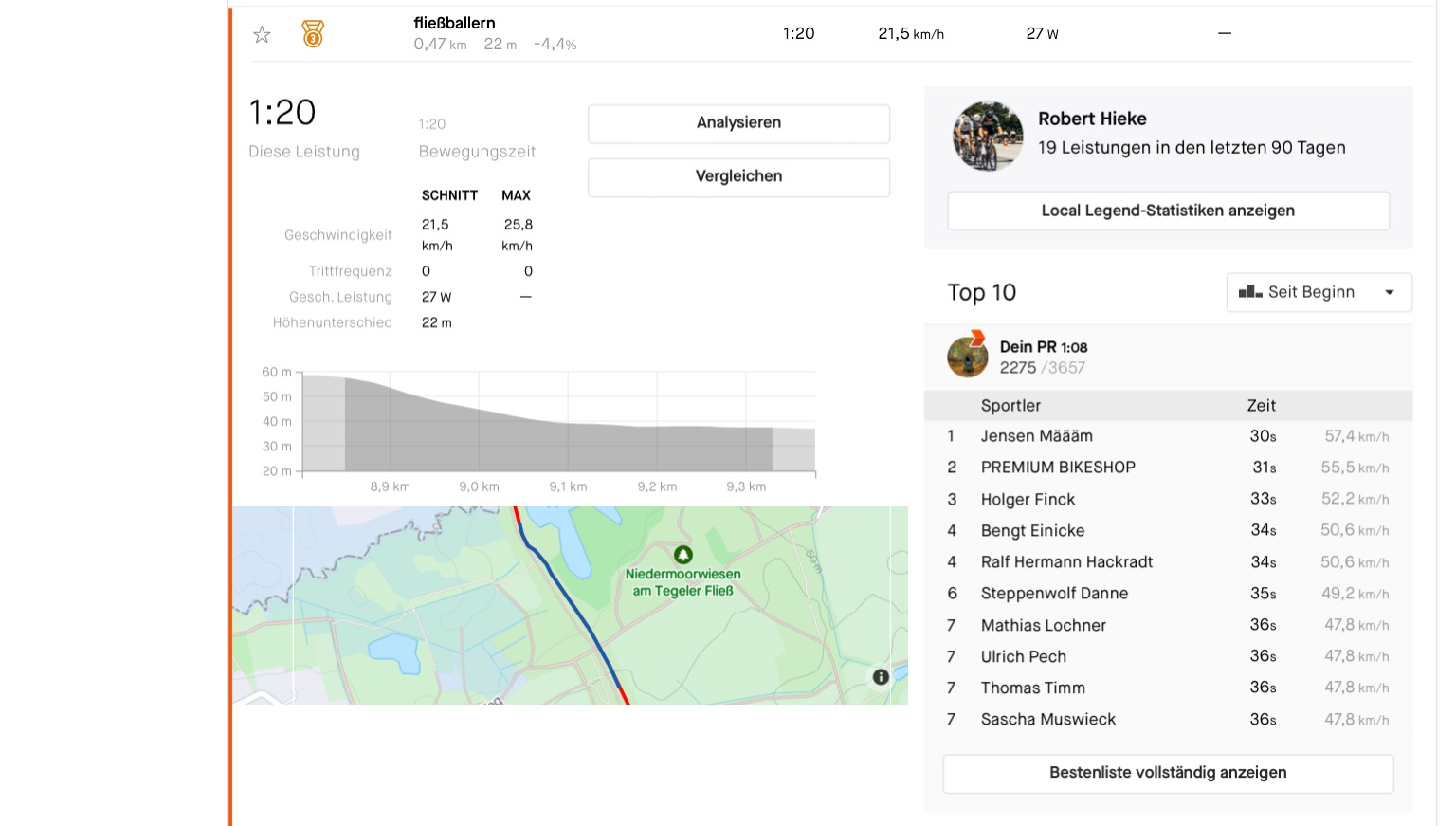This screenshot has width=1456, height=826.
Task: Open Robert Hieke's profile picture
Action: click(988, 136)
